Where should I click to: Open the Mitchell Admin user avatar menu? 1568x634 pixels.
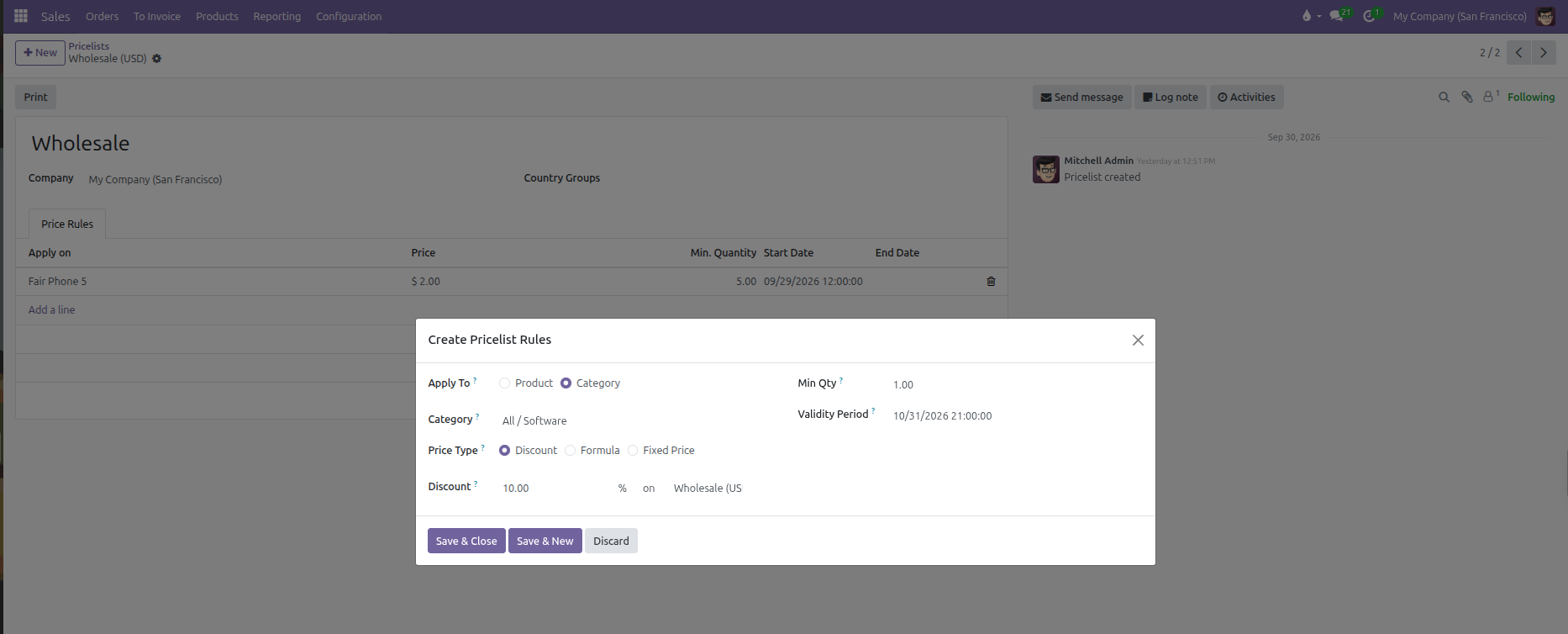point(1545,16)
